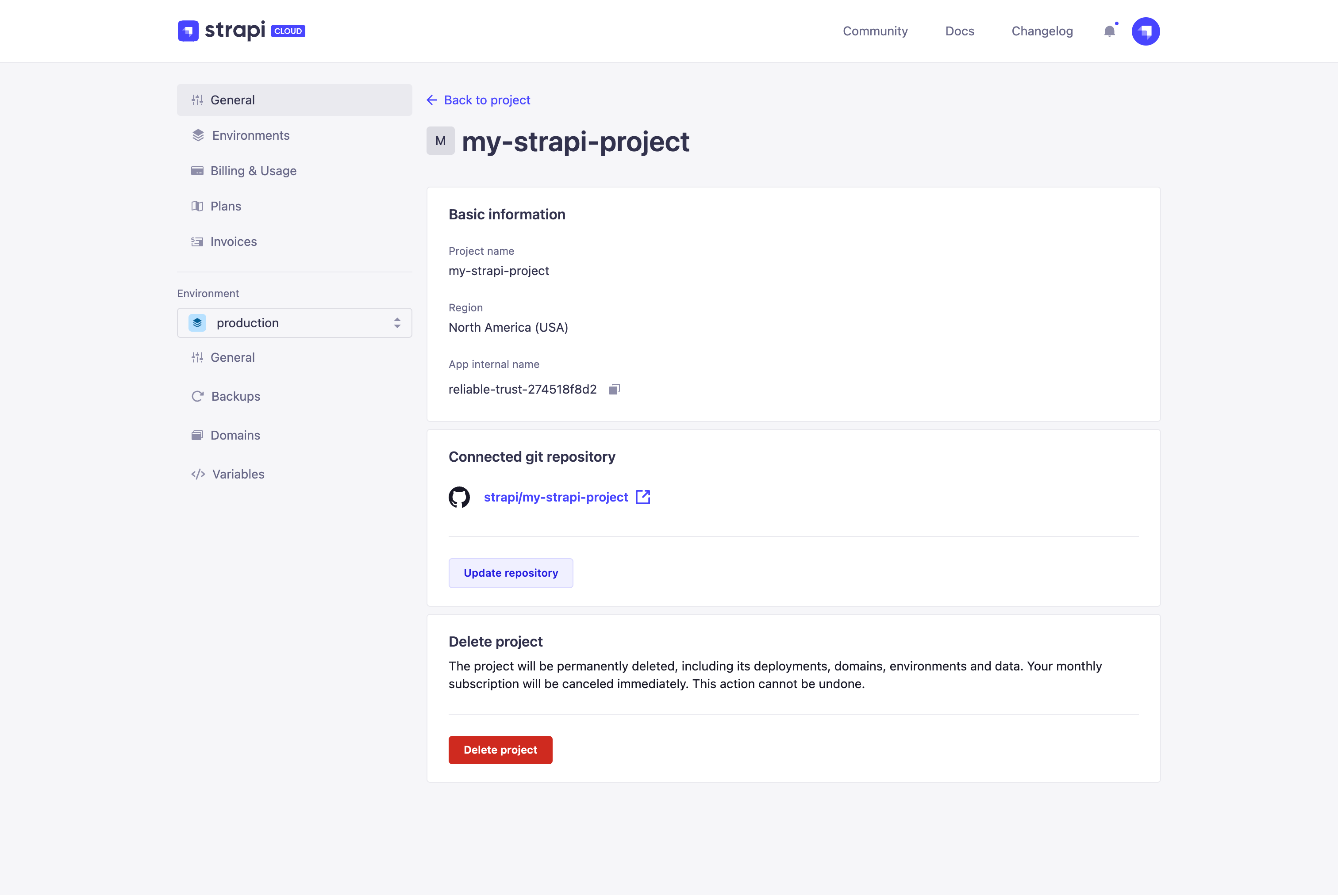The image size is (1338, 896).
Task: Click the General settings icon
Action: pyautogui.click(x=197, y=99)
